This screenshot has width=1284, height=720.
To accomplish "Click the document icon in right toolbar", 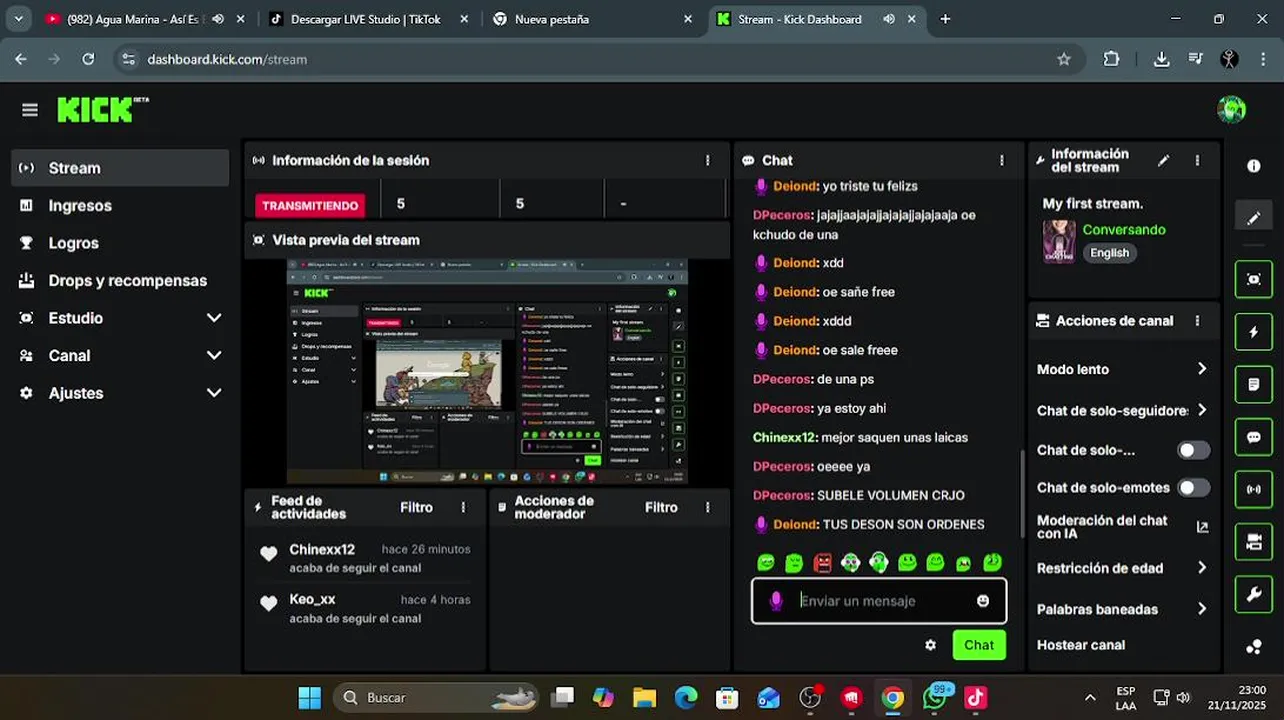I will pyautogui.click(x=1254, y=384).
